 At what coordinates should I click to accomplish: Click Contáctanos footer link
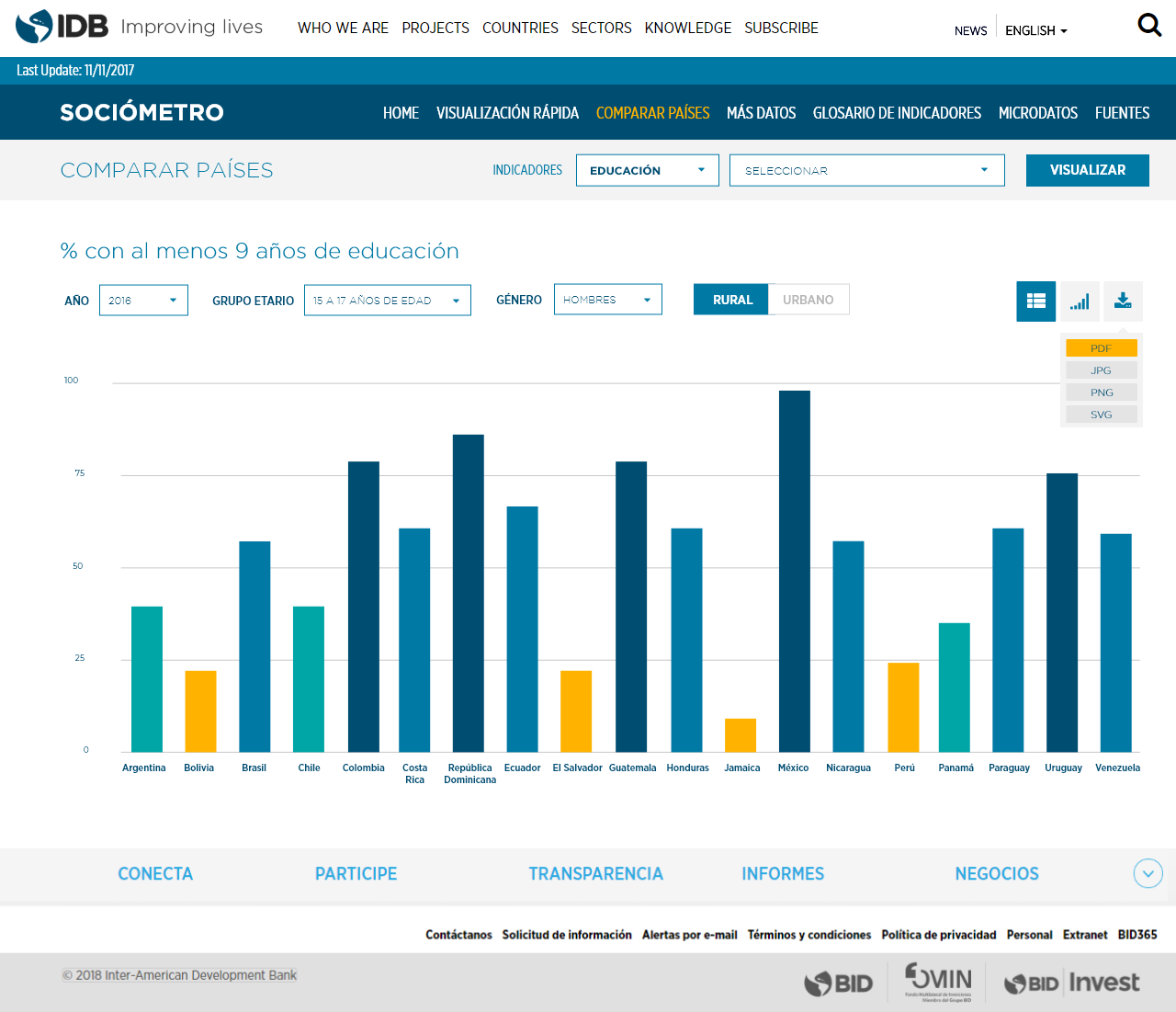(458, 935)
